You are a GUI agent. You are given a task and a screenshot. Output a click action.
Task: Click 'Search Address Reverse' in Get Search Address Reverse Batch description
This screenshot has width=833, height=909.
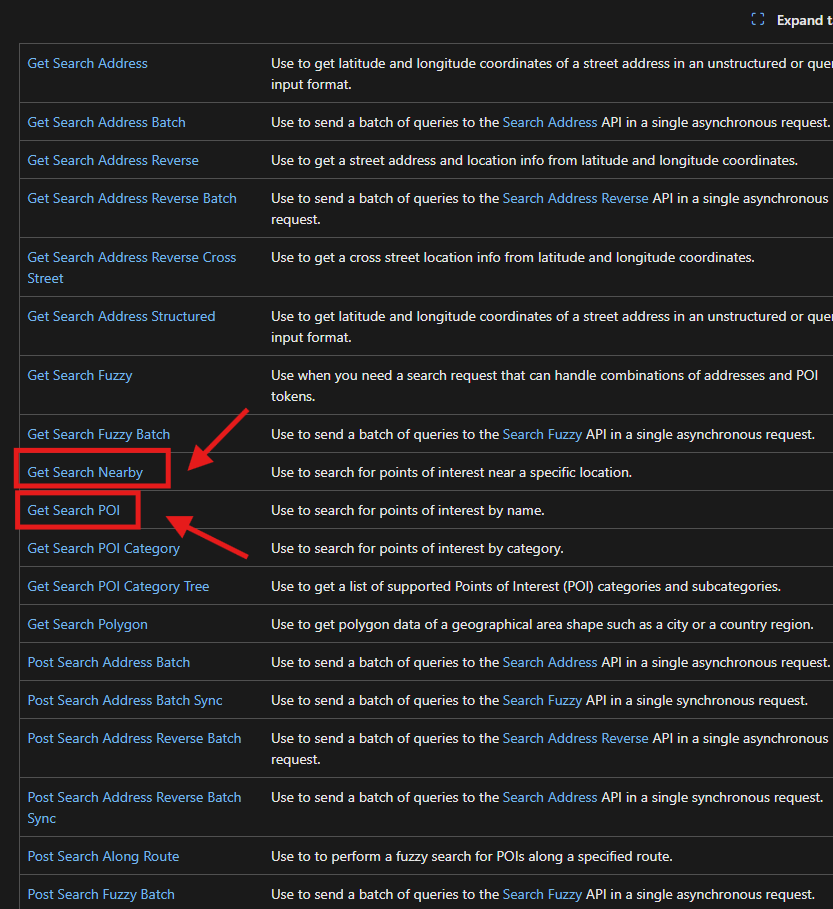point(575,198)
